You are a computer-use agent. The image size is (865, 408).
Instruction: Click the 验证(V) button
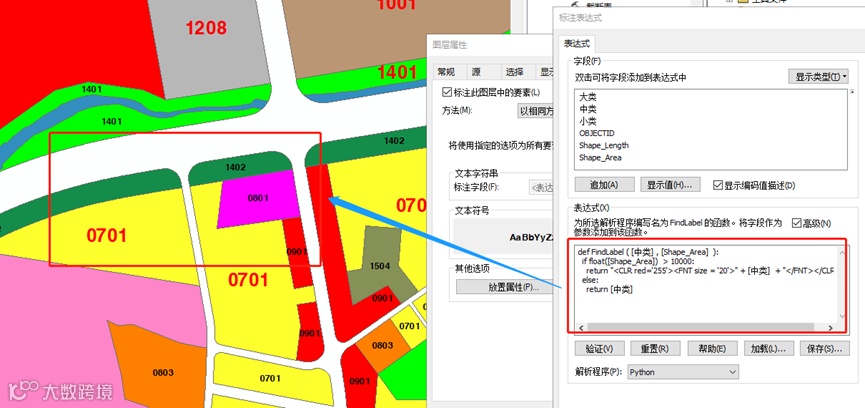600,348
